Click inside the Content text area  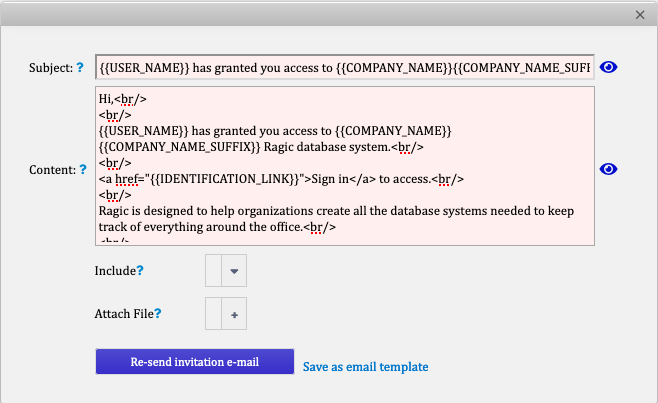[x=345, y=166]
